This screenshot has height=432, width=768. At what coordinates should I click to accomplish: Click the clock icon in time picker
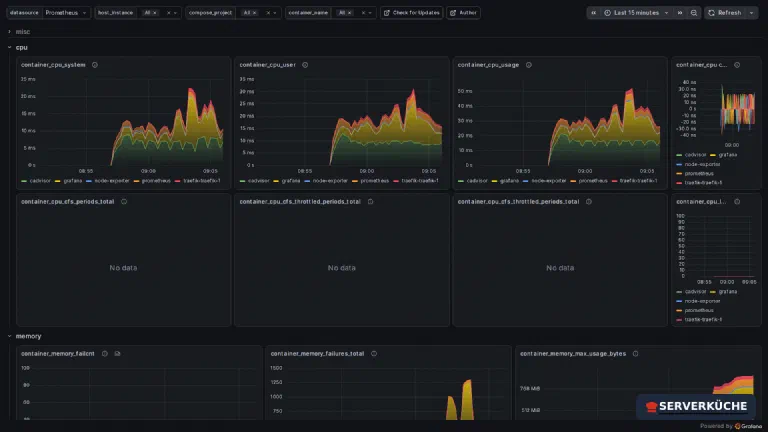coord(607,13)
